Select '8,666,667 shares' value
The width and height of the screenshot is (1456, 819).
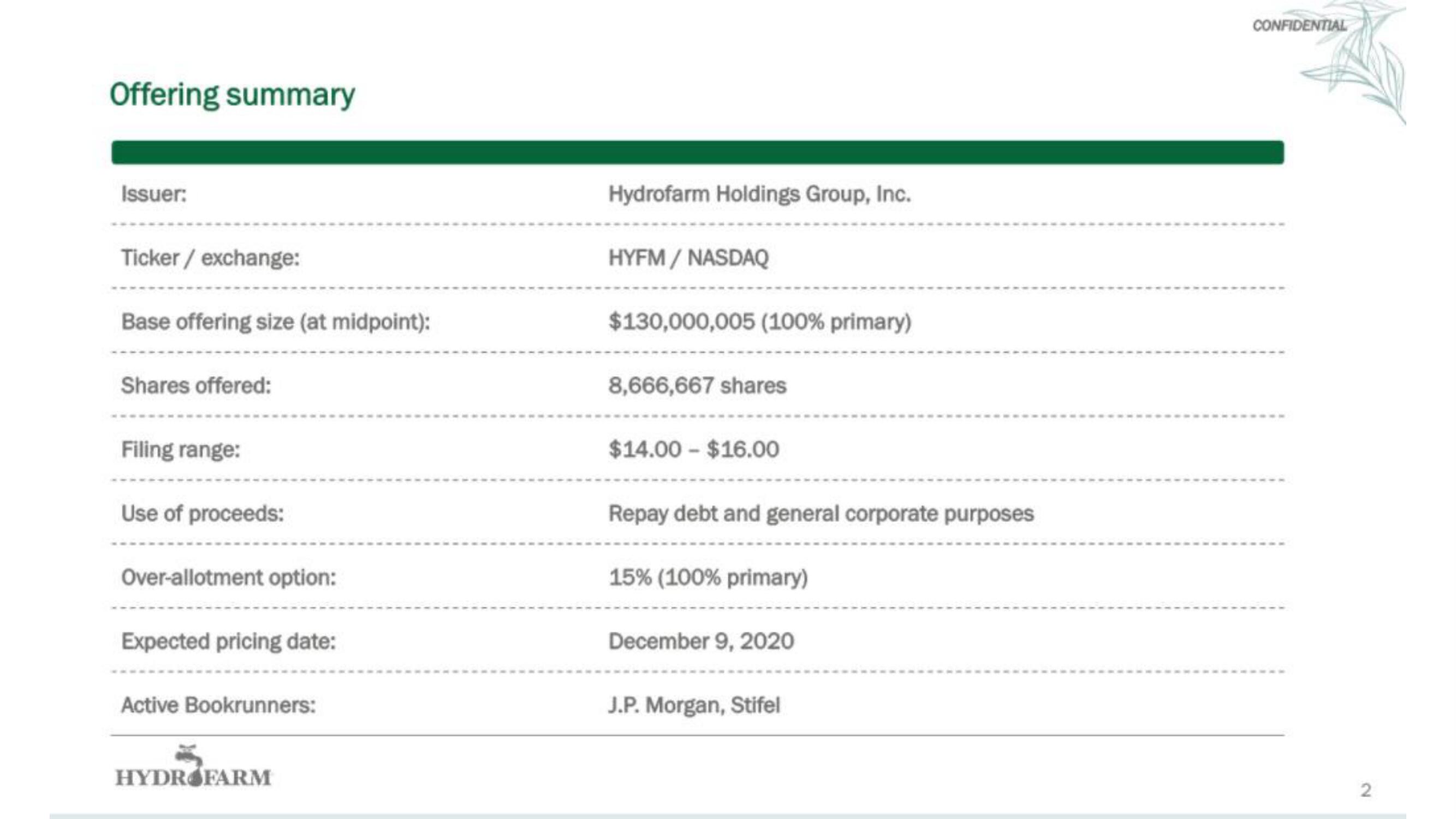[697, 385]
